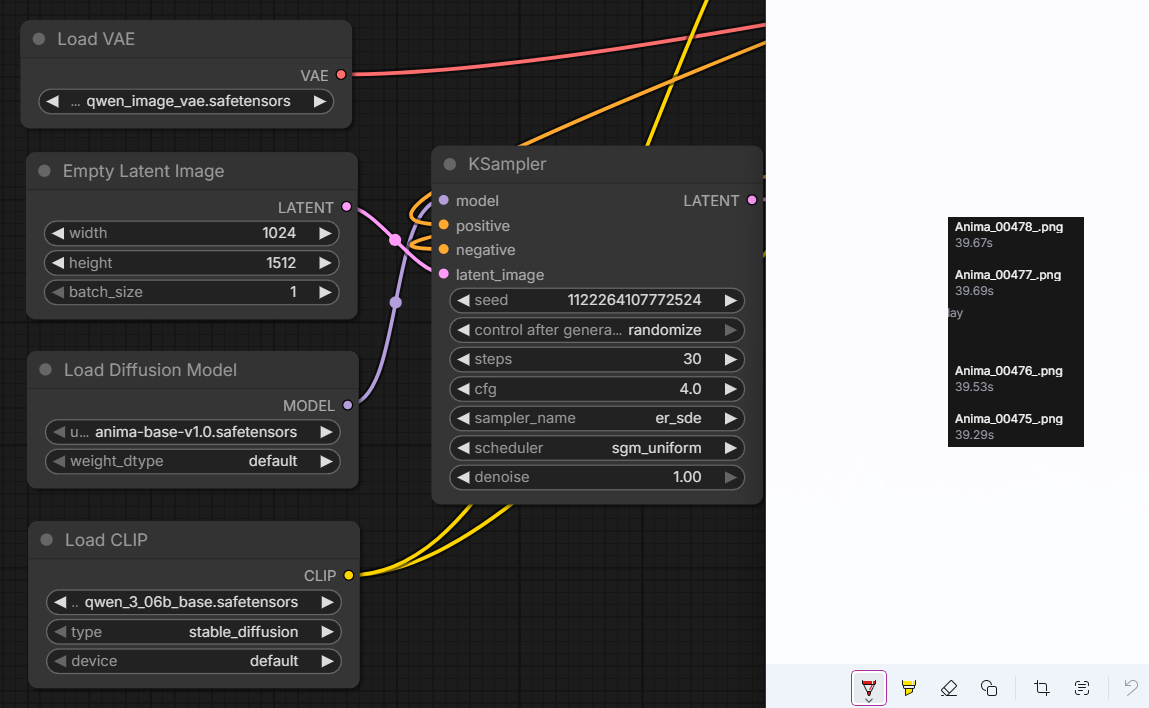Click the KSampler model input connector
This screenshot has height=708, width=1149.
(x=443, y=200)
